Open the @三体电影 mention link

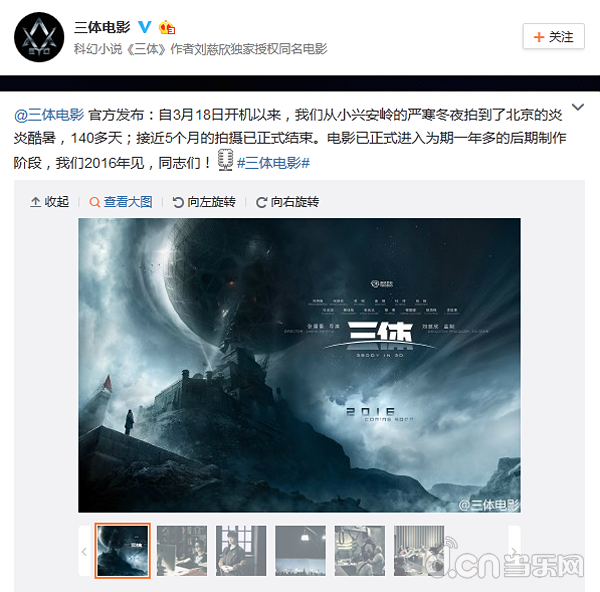click(x=49, y=115)
